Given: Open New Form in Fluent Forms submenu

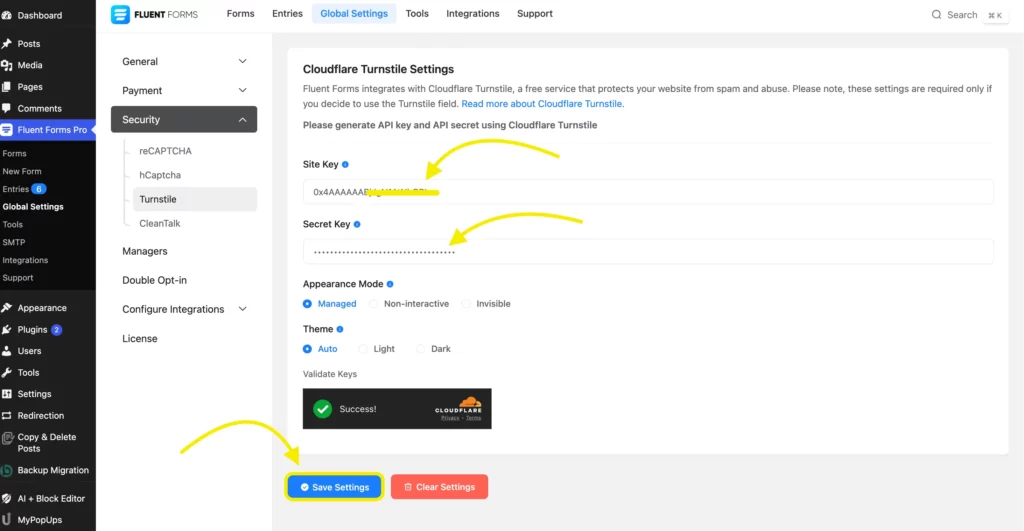Looking at the screenshot, I should point(22,171).
